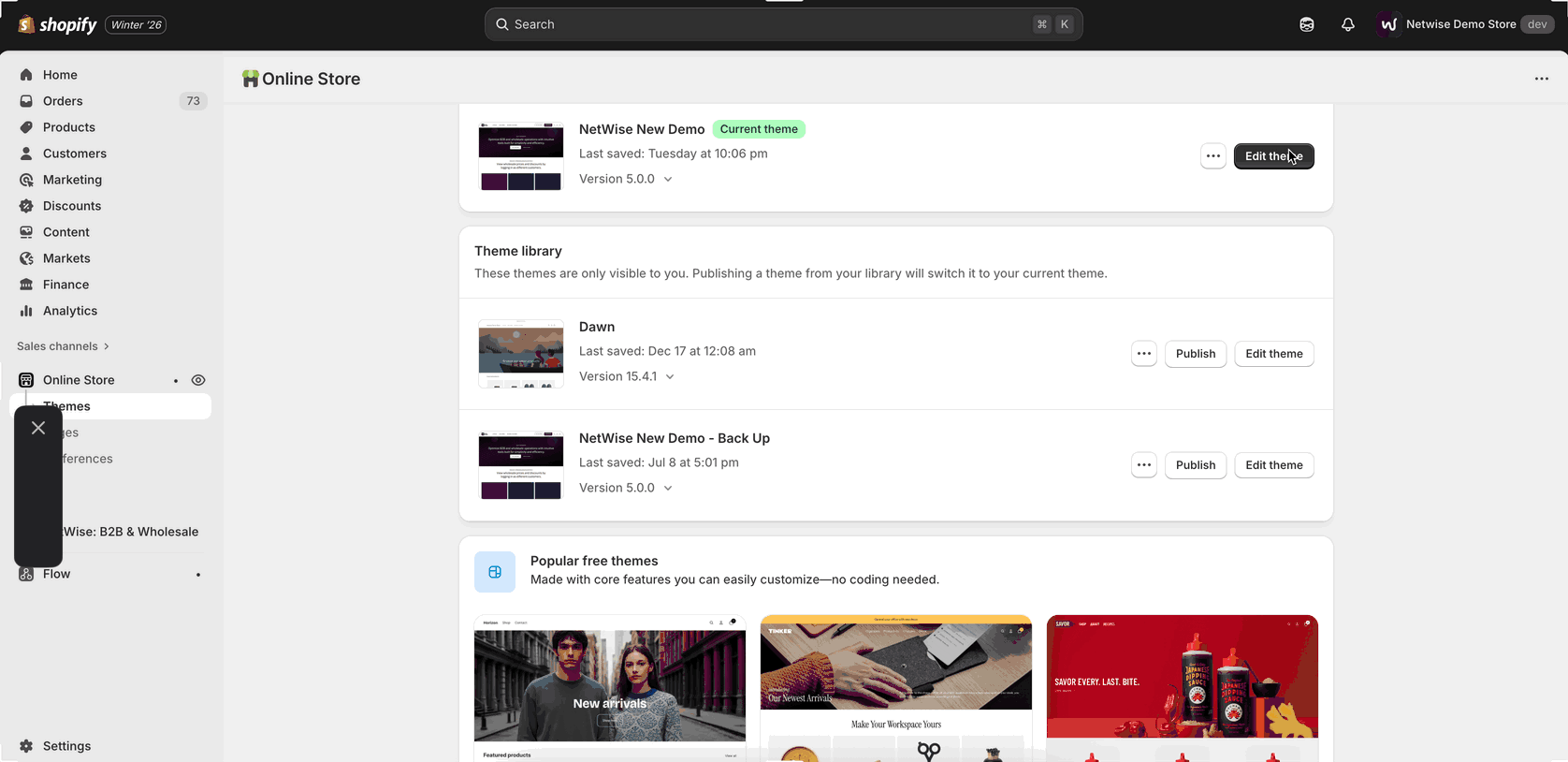Click the Orders inbox icon

[x=26, y=101]
